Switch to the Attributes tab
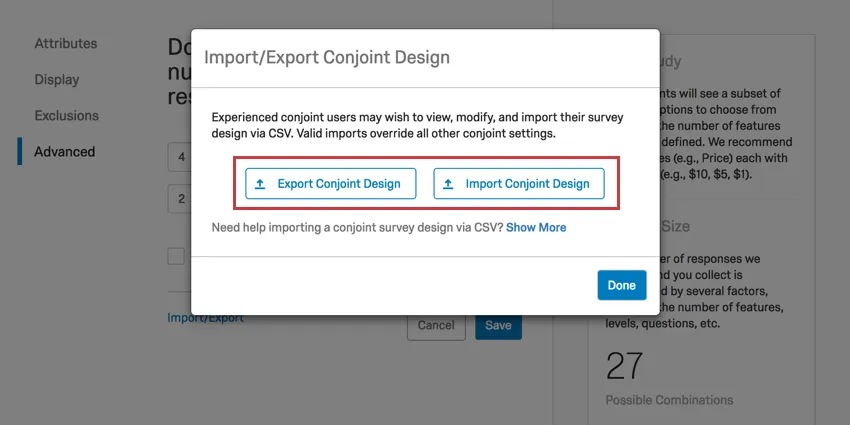The height and width of the screenshot is (425, 850). click(x=66, y=44)
